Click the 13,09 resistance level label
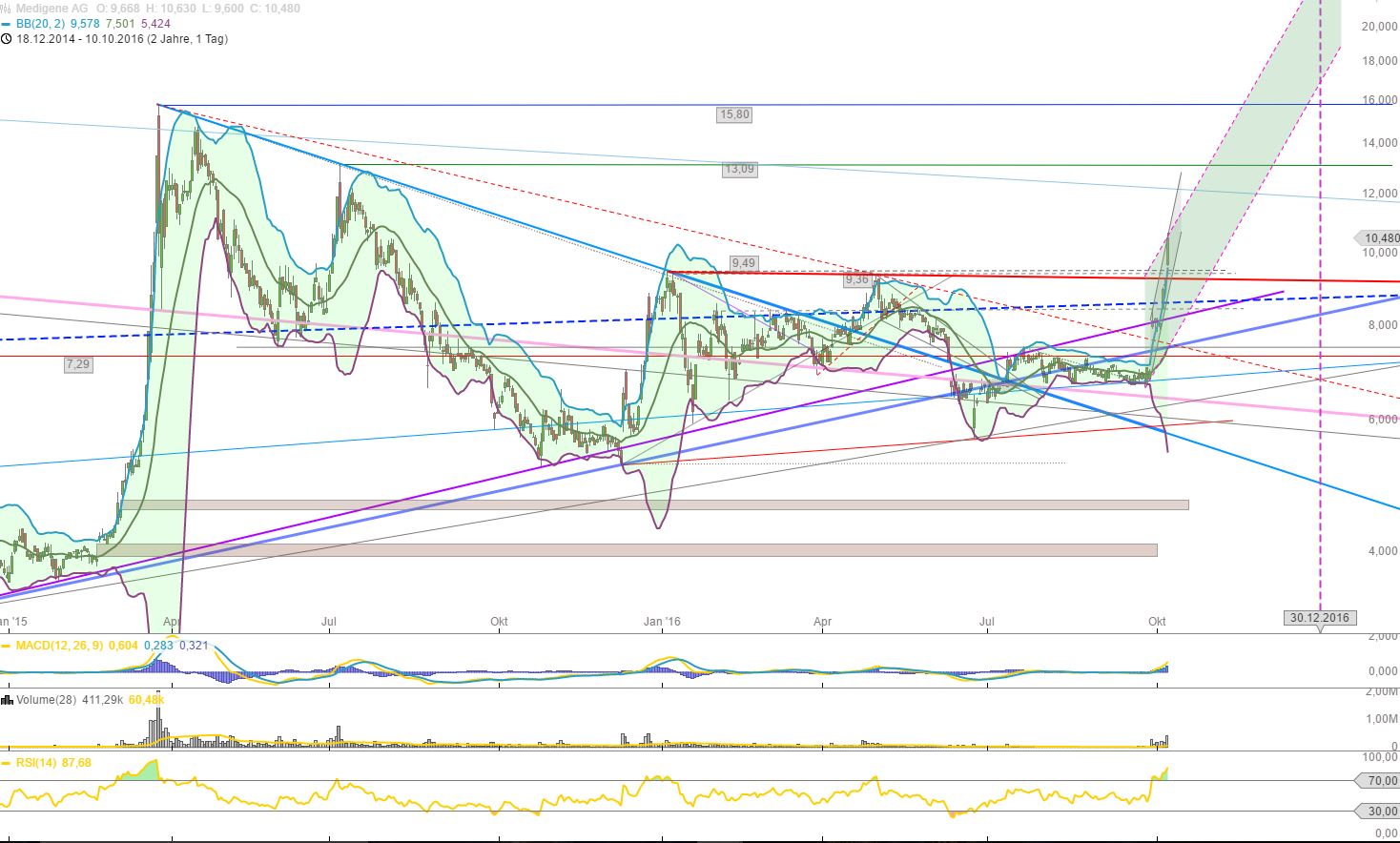1400x843 pixels. [739, 169]
